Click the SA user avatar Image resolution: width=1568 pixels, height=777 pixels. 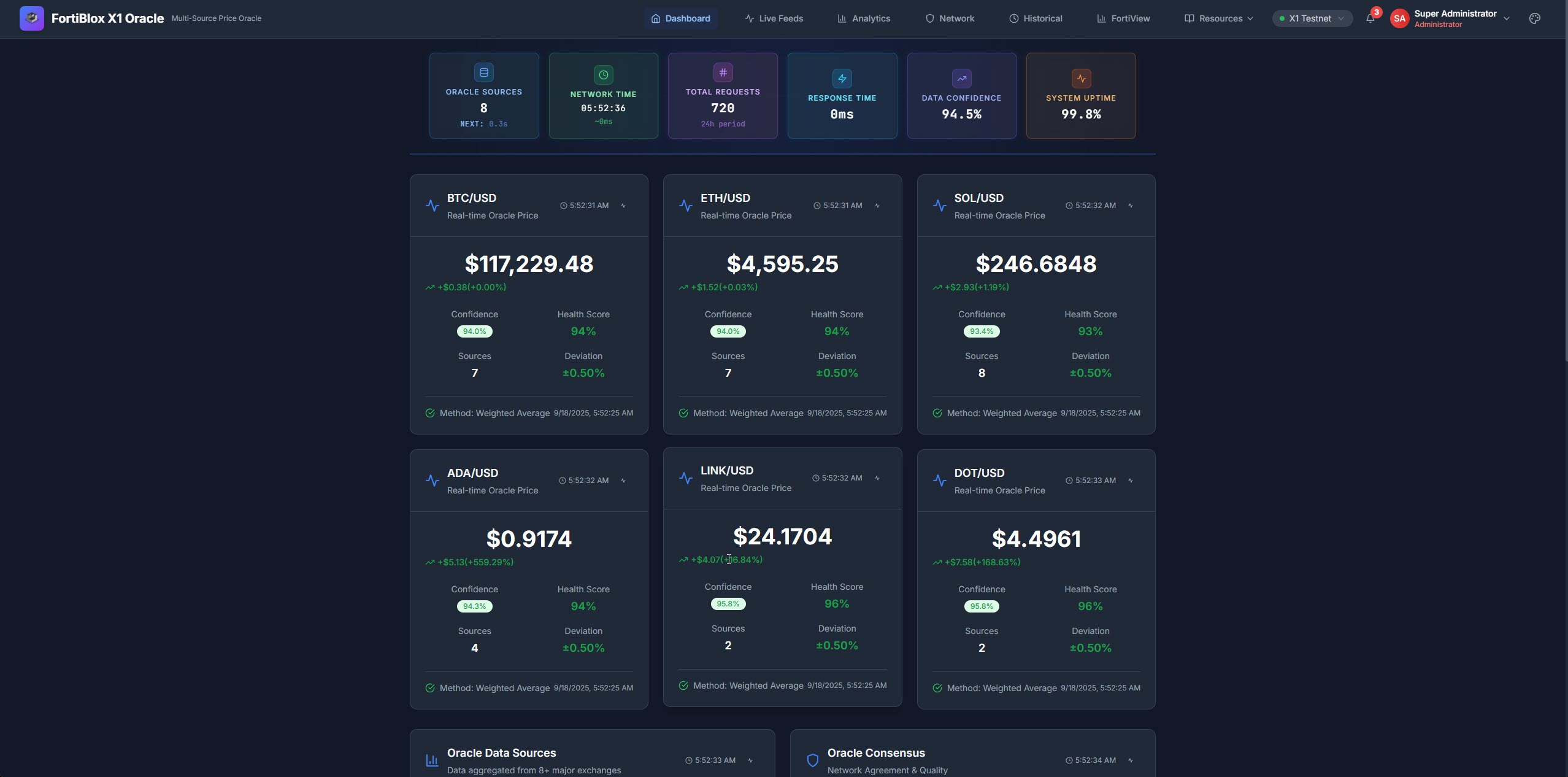[1399, 18]
